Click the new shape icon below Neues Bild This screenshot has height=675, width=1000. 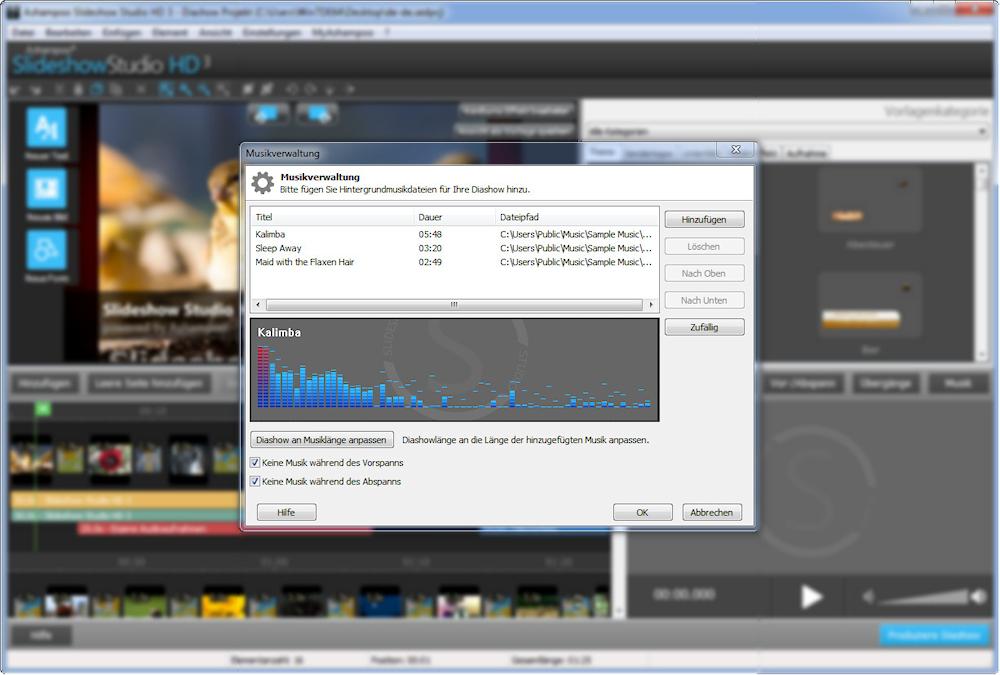(x=46, y=251)
